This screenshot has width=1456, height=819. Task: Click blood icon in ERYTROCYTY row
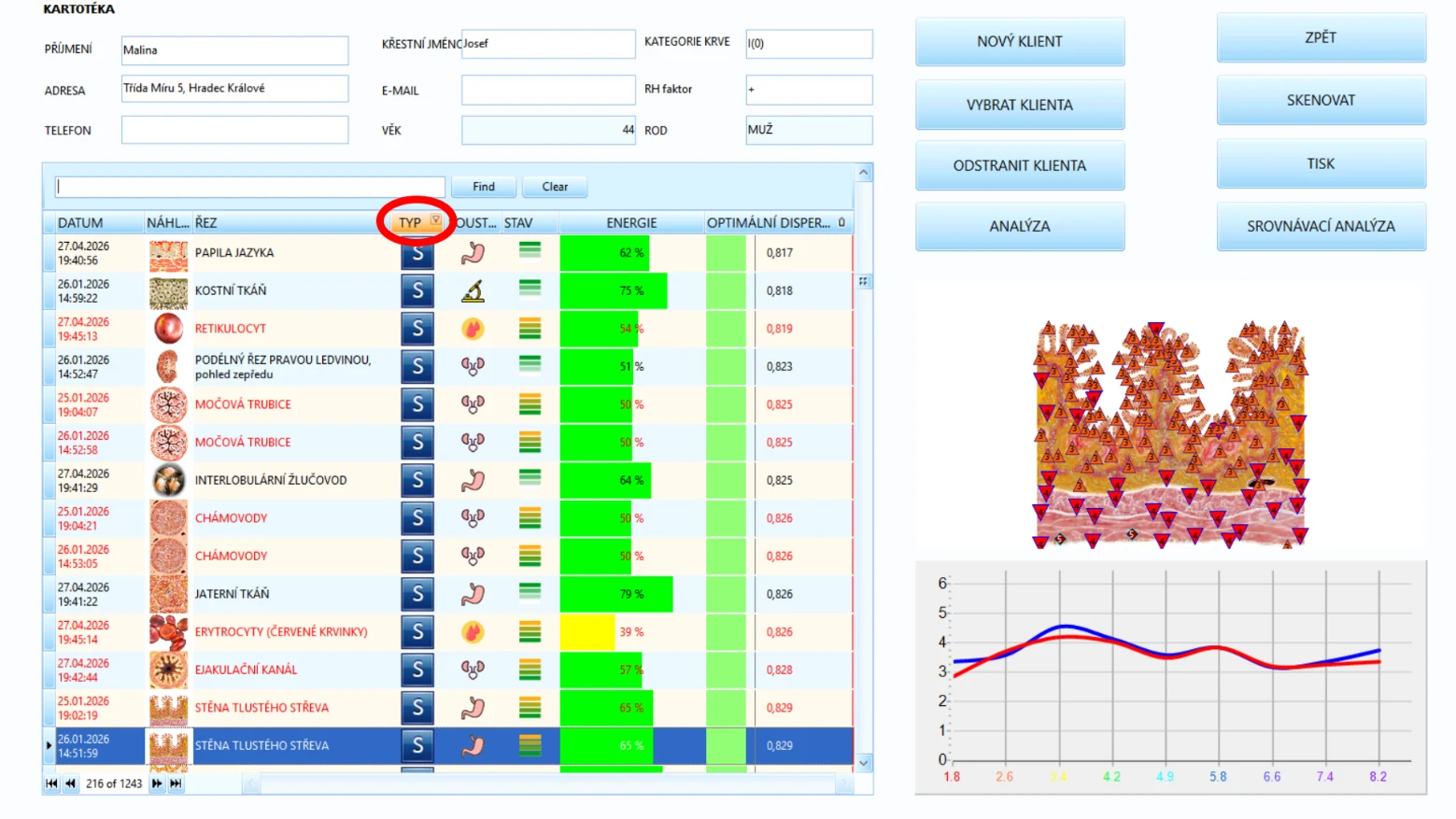pyautogui.click(x=473, y=632)
